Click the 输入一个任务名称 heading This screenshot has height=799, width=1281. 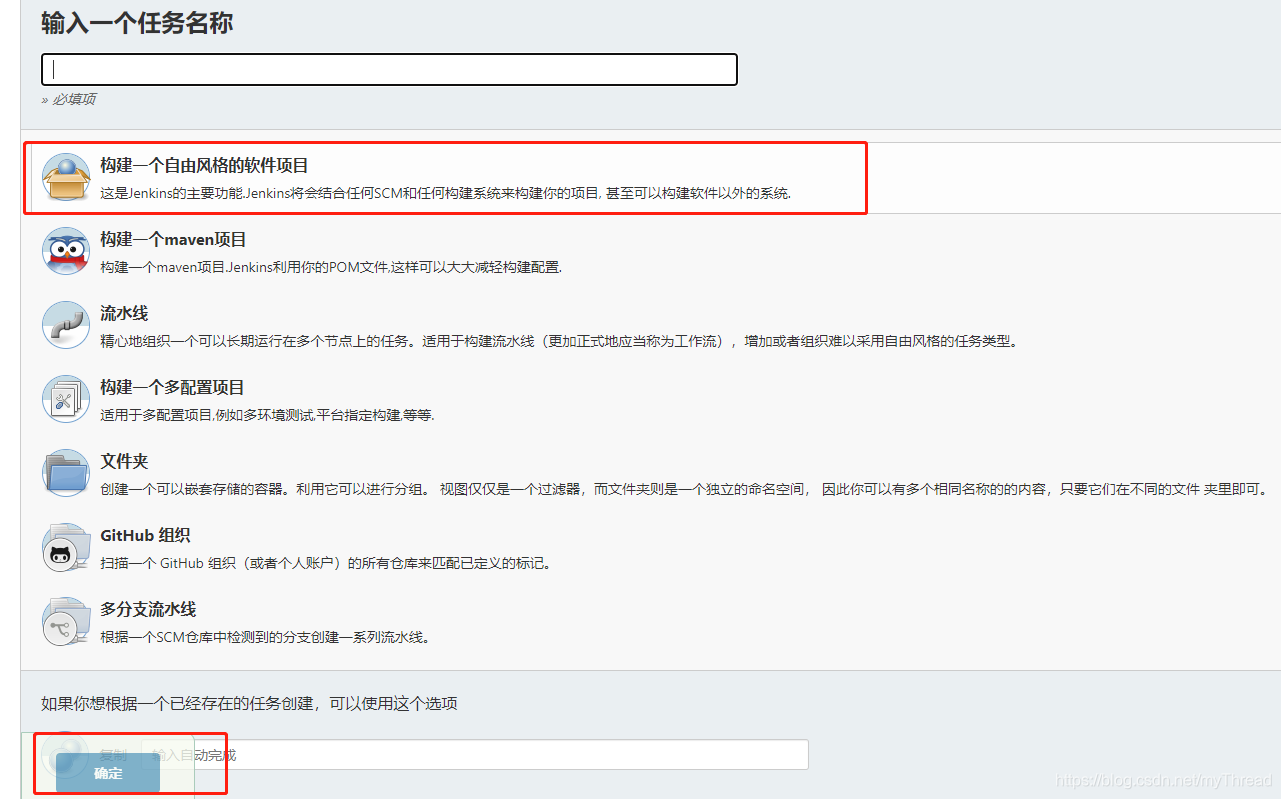(x=137, y=23)
